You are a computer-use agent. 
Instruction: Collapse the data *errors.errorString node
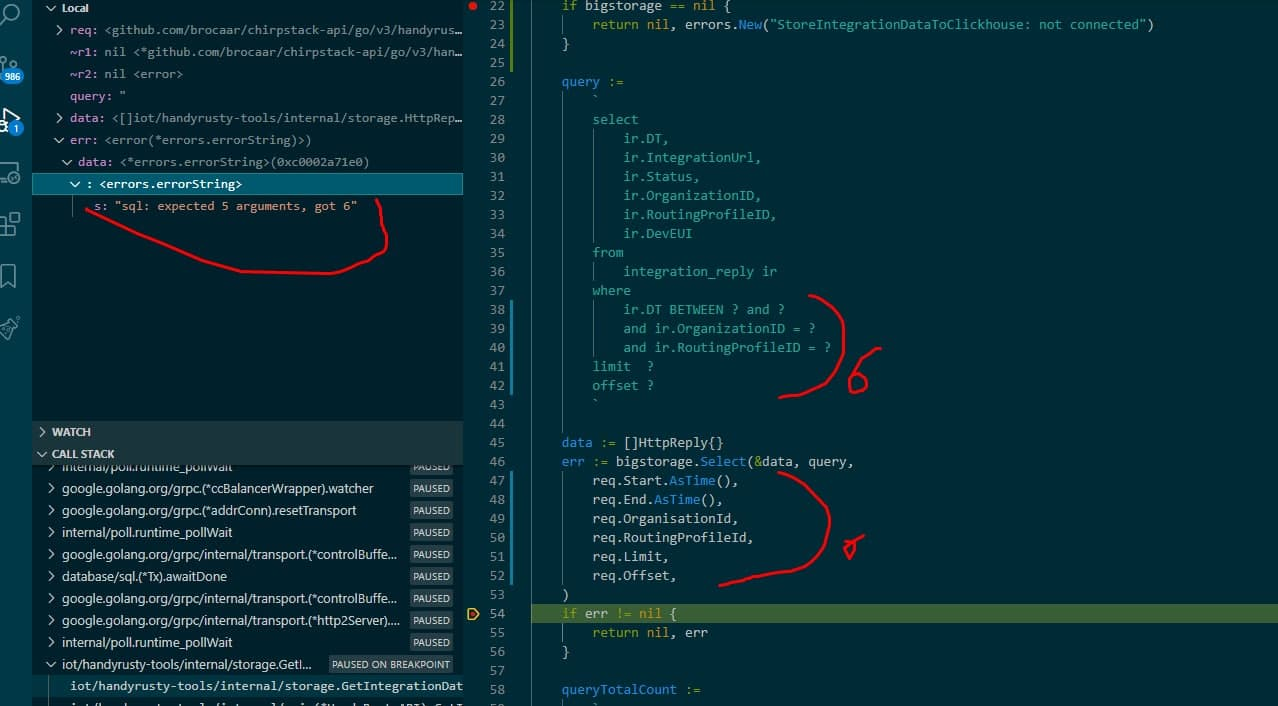pyautogui.click(x=67, y=162)
